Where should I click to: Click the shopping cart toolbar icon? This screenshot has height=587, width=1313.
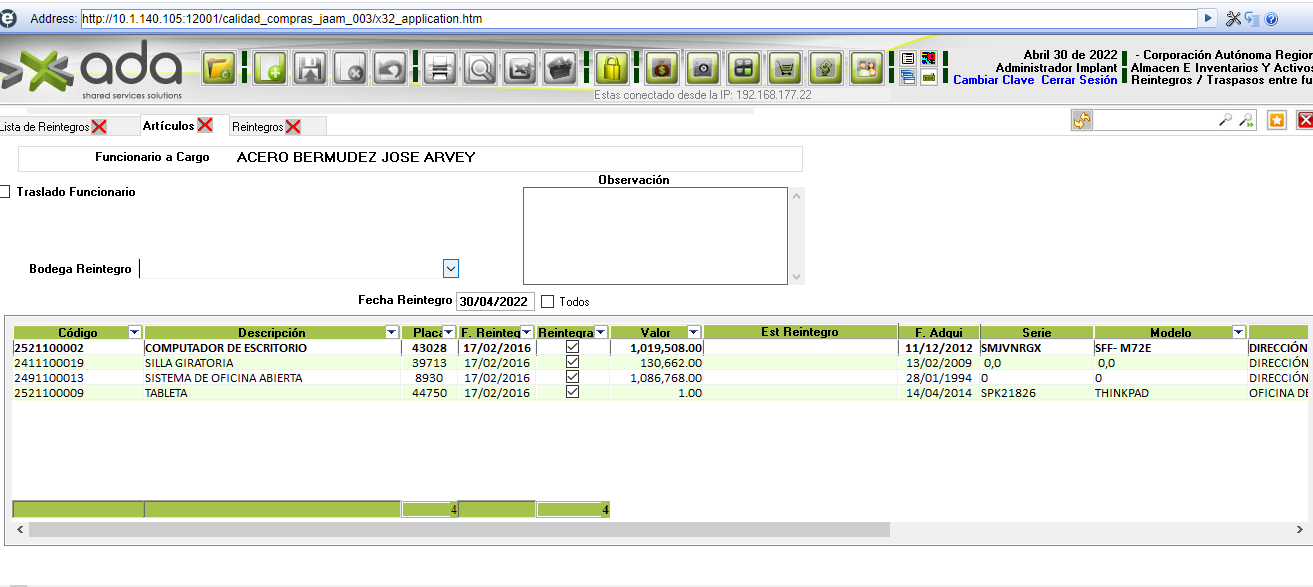[x=786, y=69]
